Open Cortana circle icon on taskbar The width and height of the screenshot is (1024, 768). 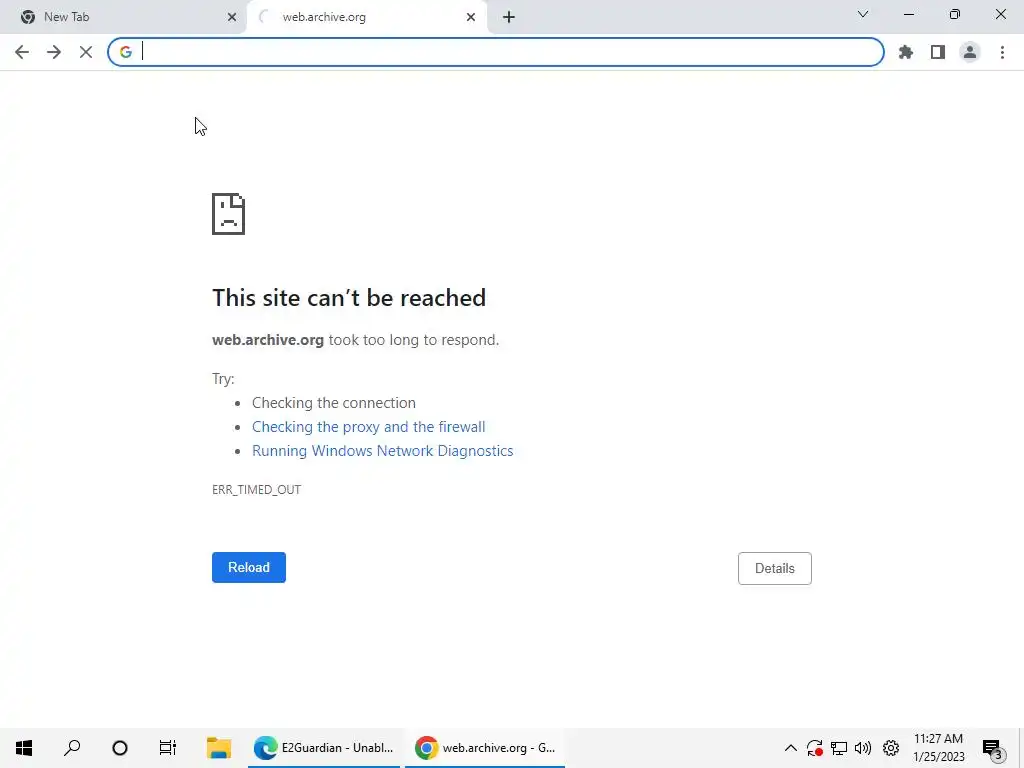120,748
